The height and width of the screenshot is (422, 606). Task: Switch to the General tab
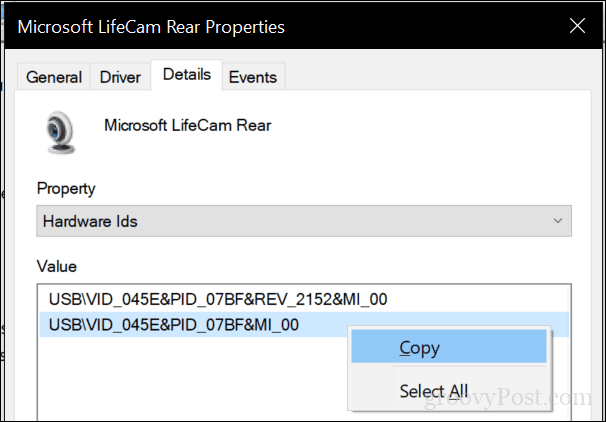pyautogui.click(x=54, y=77)
